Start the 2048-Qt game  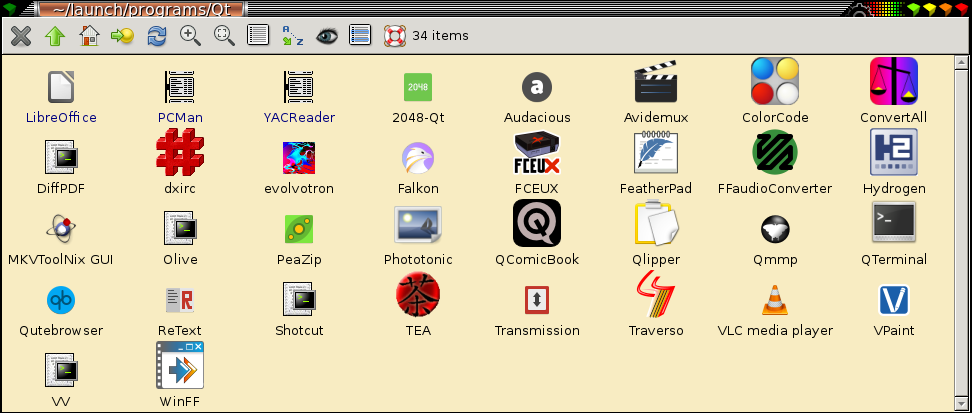tap(418, 87)
